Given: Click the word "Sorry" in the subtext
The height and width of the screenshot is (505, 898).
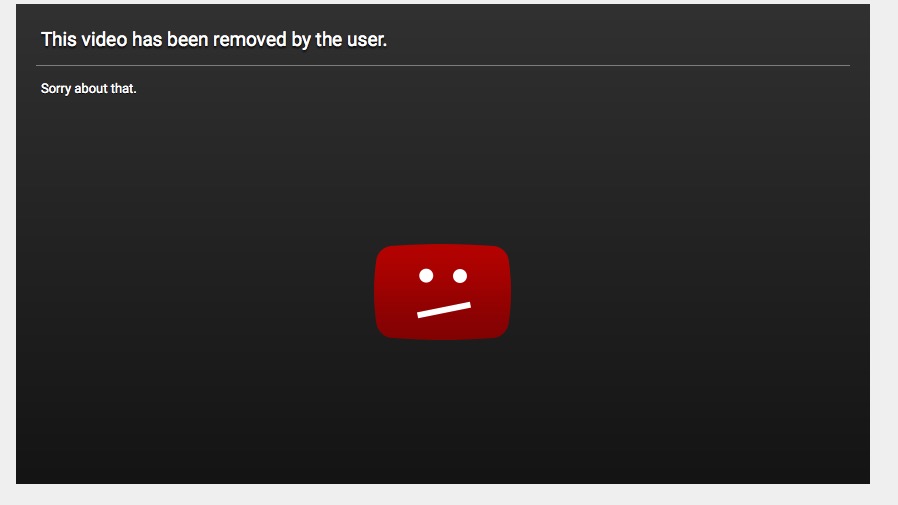Looking at the screenshot, I should coord(56,89).
